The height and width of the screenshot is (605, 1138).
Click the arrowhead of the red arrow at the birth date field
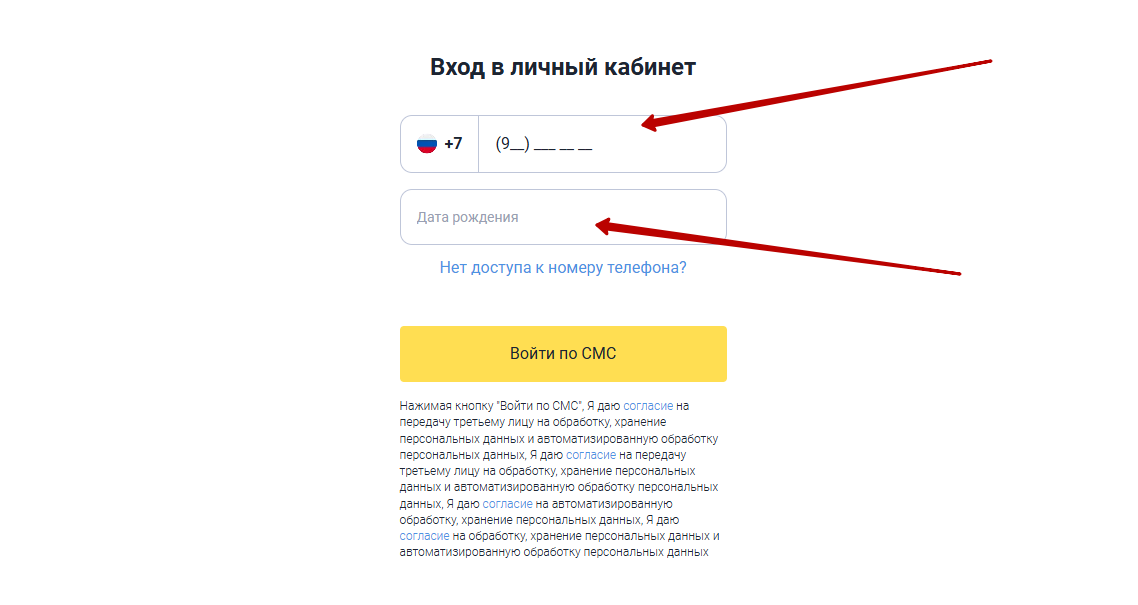[602, 226]
